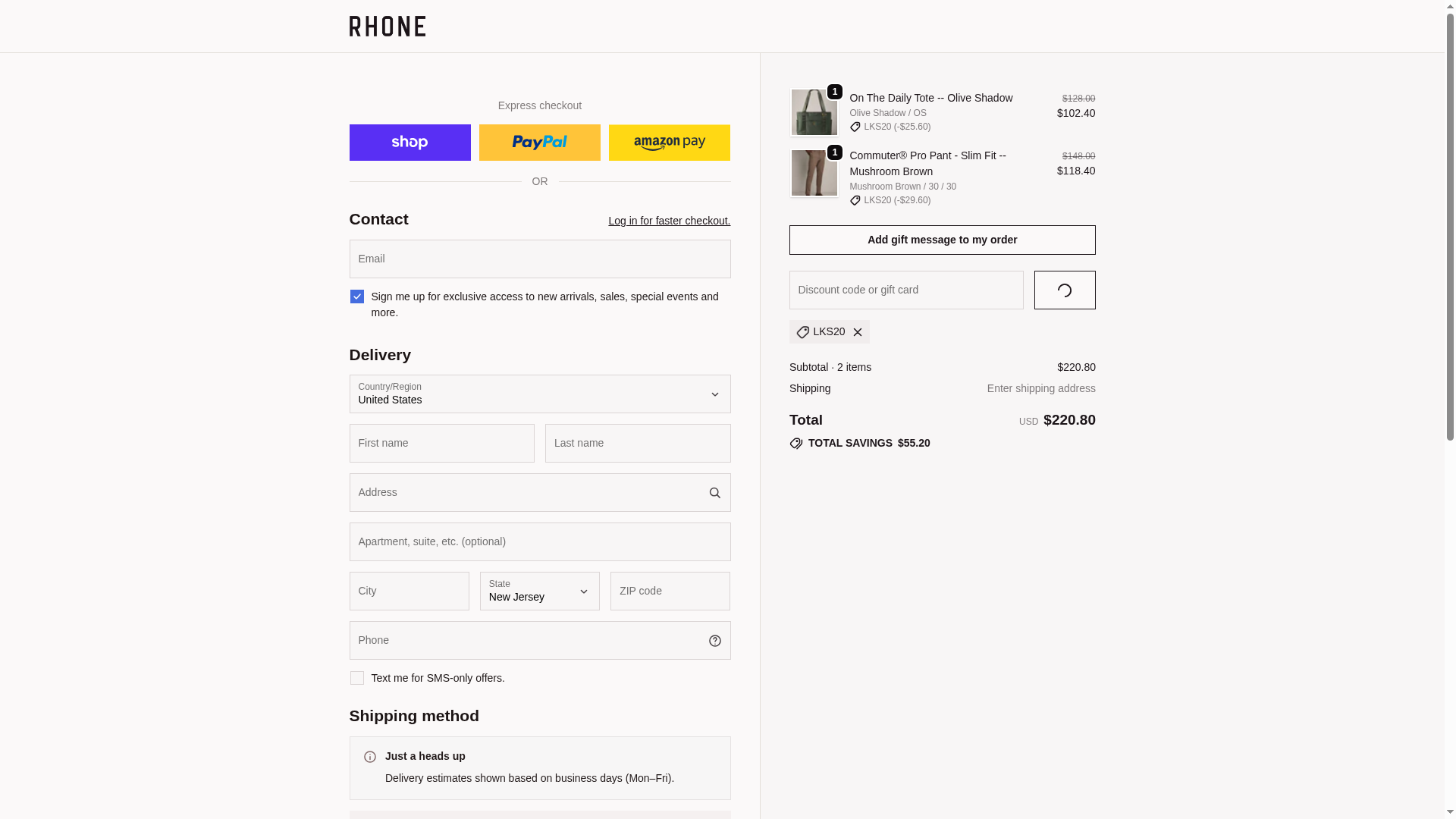Click the info icon beside Just a heads up
The width and height of the screenshot is (1456, 819).
point(370,757)
